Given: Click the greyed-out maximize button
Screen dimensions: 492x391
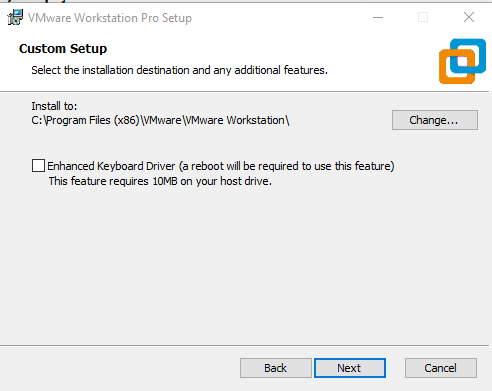Looking at the screenshot, I should click(423, 17).
